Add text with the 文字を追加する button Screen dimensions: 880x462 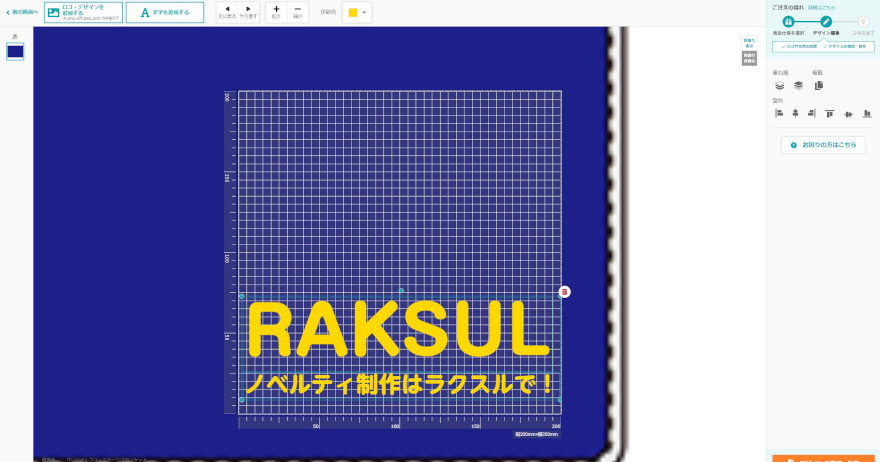[x=165, y=12]
